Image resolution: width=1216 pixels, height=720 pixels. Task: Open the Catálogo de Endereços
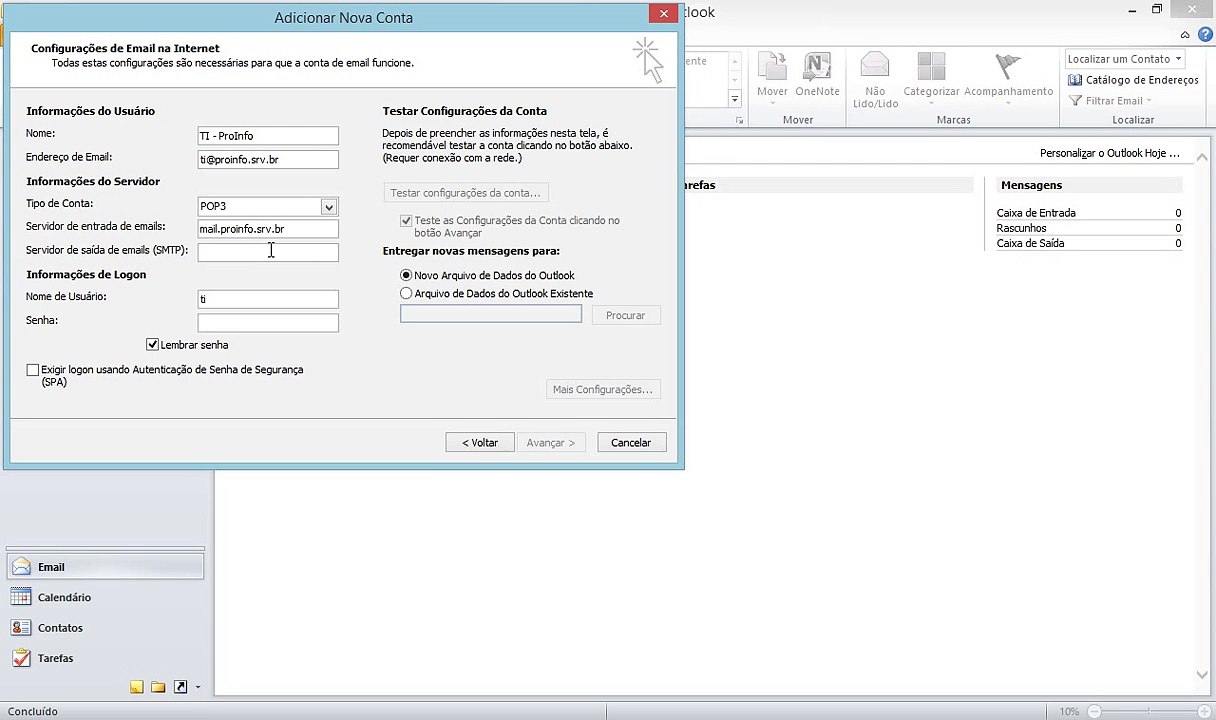point(1133,80)
